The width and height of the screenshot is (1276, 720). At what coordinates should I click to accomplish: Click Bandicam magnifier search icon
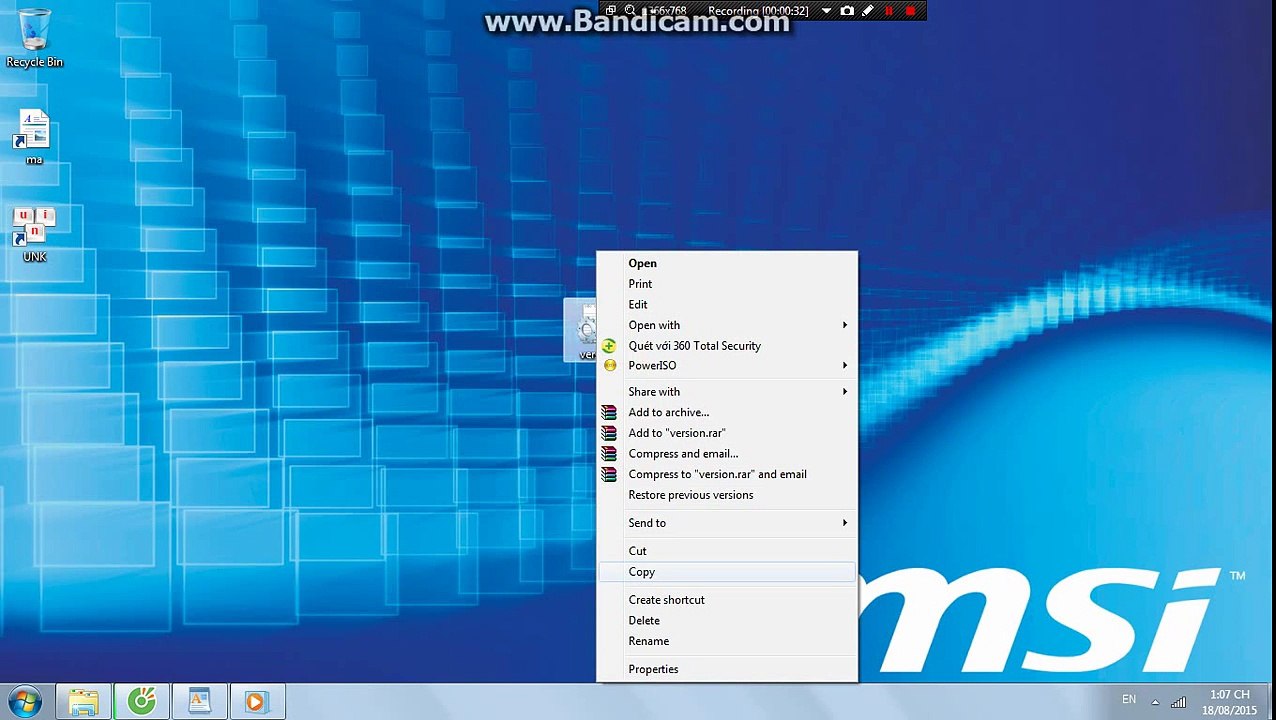[x=630, y=11]
